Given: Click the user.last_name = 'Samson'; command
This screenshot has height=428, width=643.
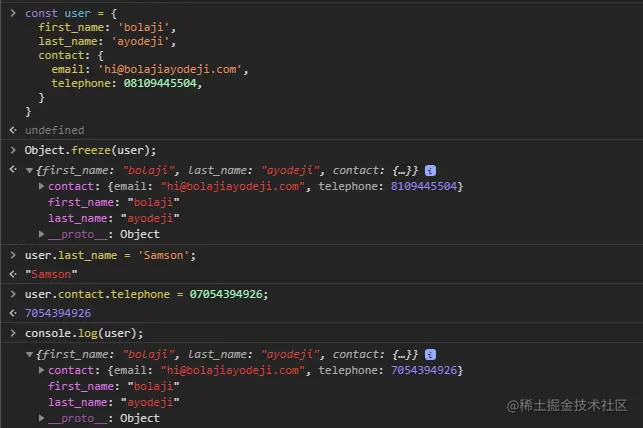Looking at the screenshot, I should coord(110,255).
